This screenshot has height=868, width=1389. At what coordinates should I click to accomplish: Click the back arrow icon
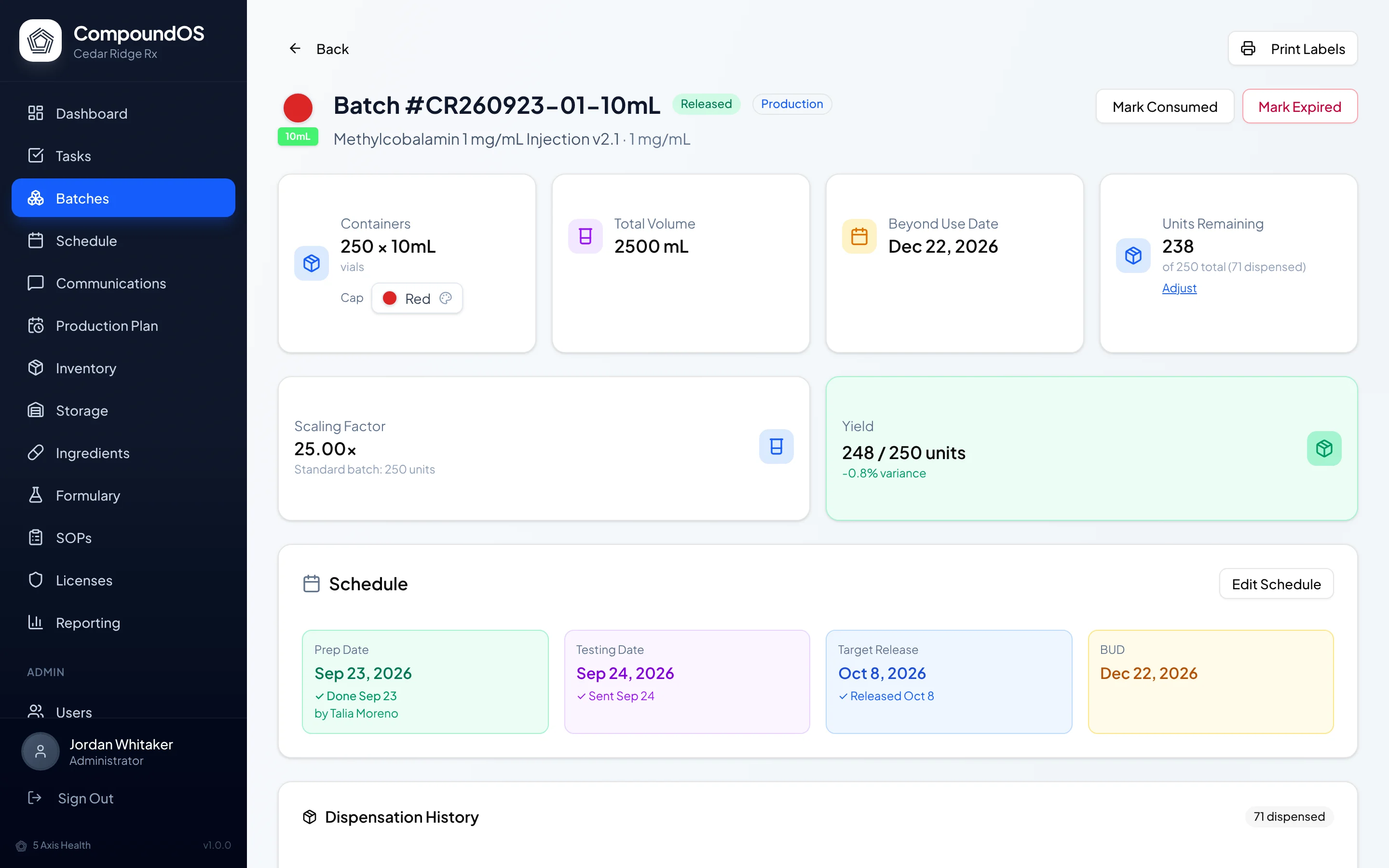coord(295,49)
